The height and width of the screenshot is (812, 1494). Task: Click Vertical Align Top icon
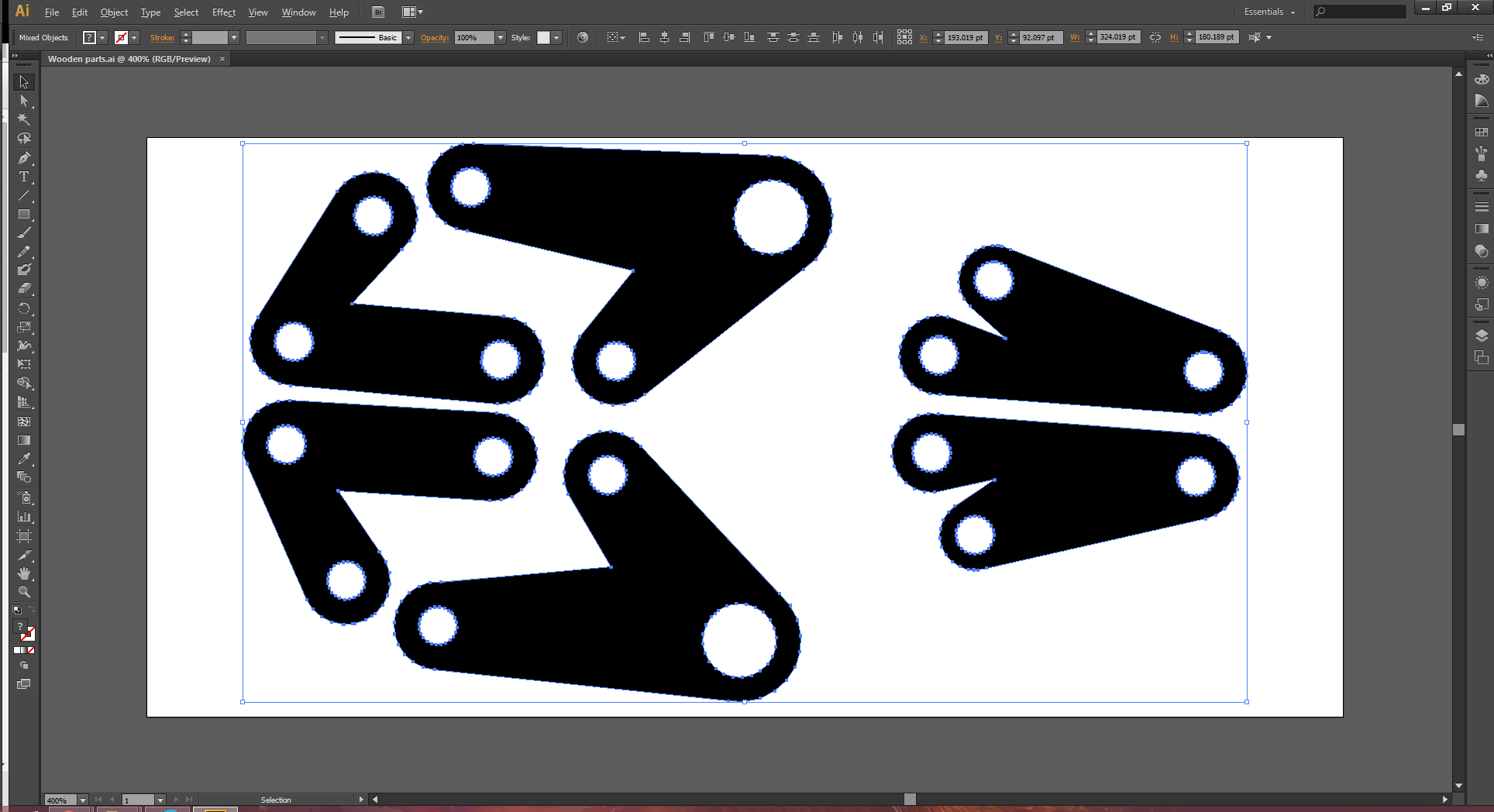pos(708,37)
